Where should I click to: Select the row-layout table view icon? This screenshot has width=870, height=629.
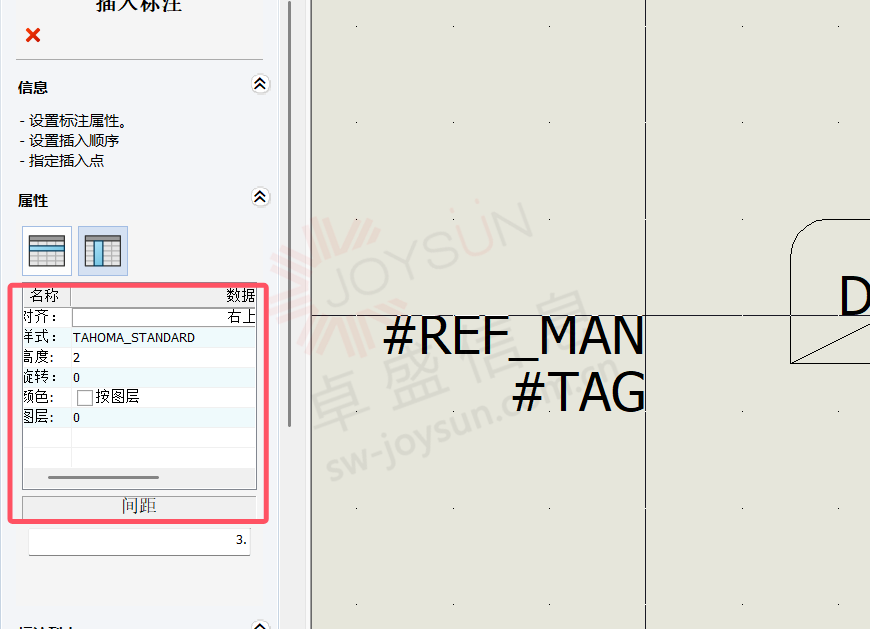[x=47, y=251]
